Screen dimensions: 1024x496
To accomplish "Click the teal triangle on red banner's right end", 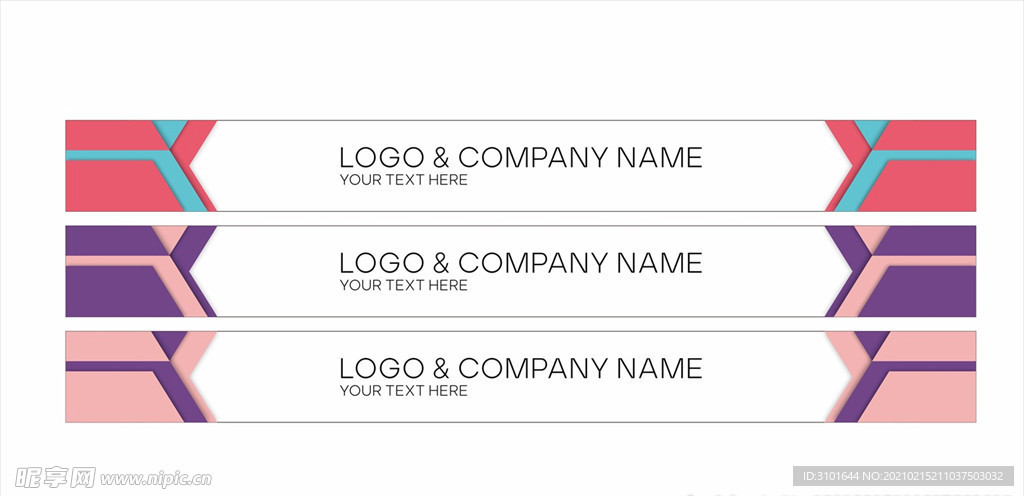I will click(872, 130).
